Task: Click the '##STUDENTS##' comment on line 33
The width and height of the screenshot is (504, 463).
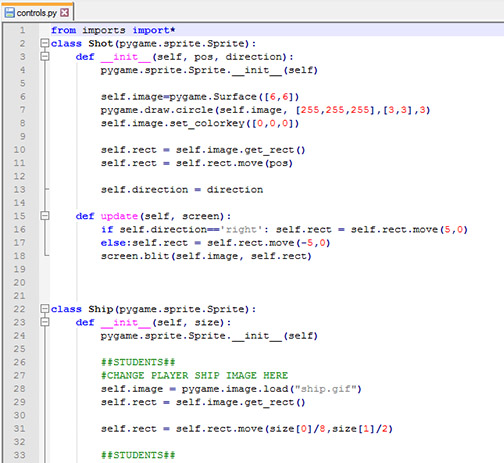Action: [x=138, y=455]
